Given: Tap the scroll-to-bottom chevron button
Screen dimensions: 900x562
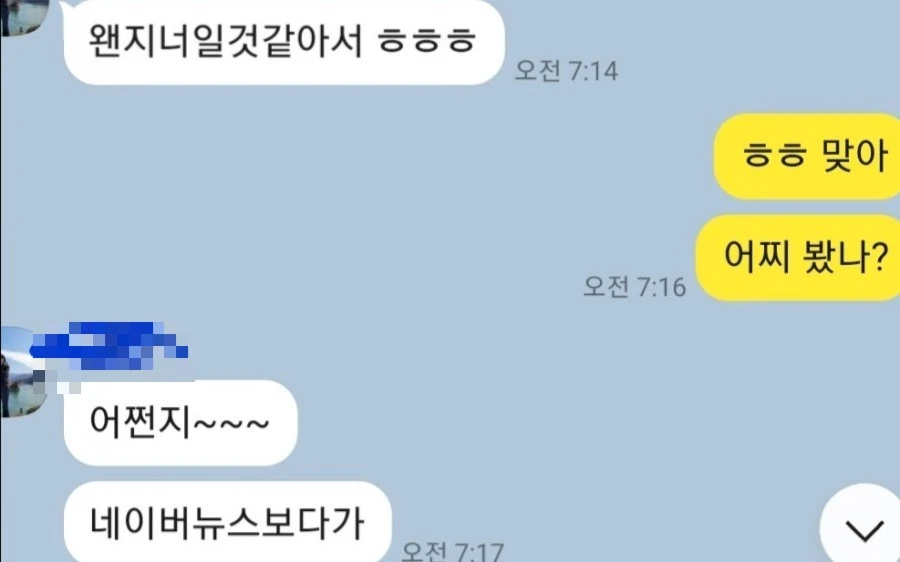Looking at the screenshot, I should pos(864,529).
